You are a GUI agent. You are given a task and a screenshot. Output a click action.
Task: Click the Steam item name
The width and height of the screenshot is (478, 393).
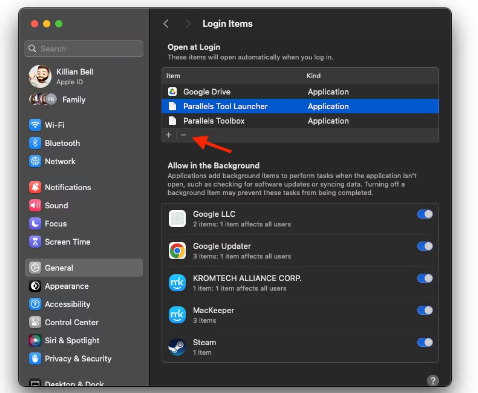point(205,342)
